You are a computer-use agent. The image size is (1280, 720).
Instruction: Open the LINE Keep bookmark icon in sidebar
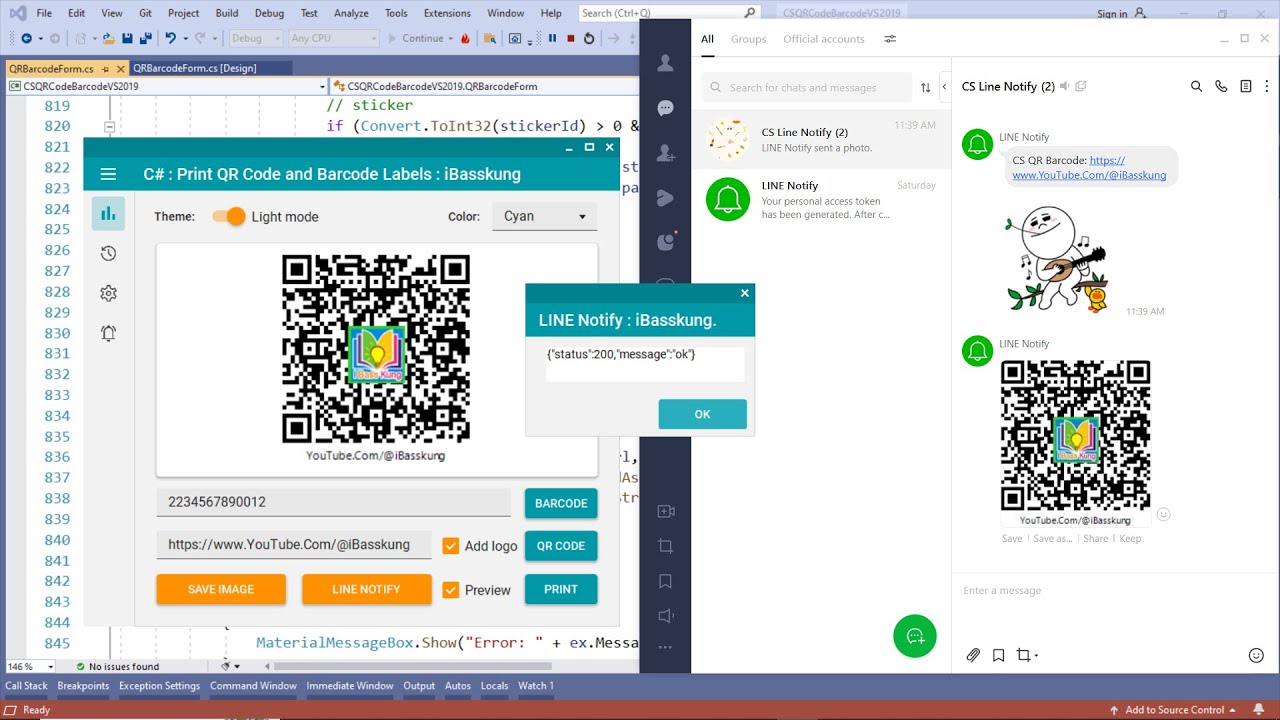pos(665,581)
